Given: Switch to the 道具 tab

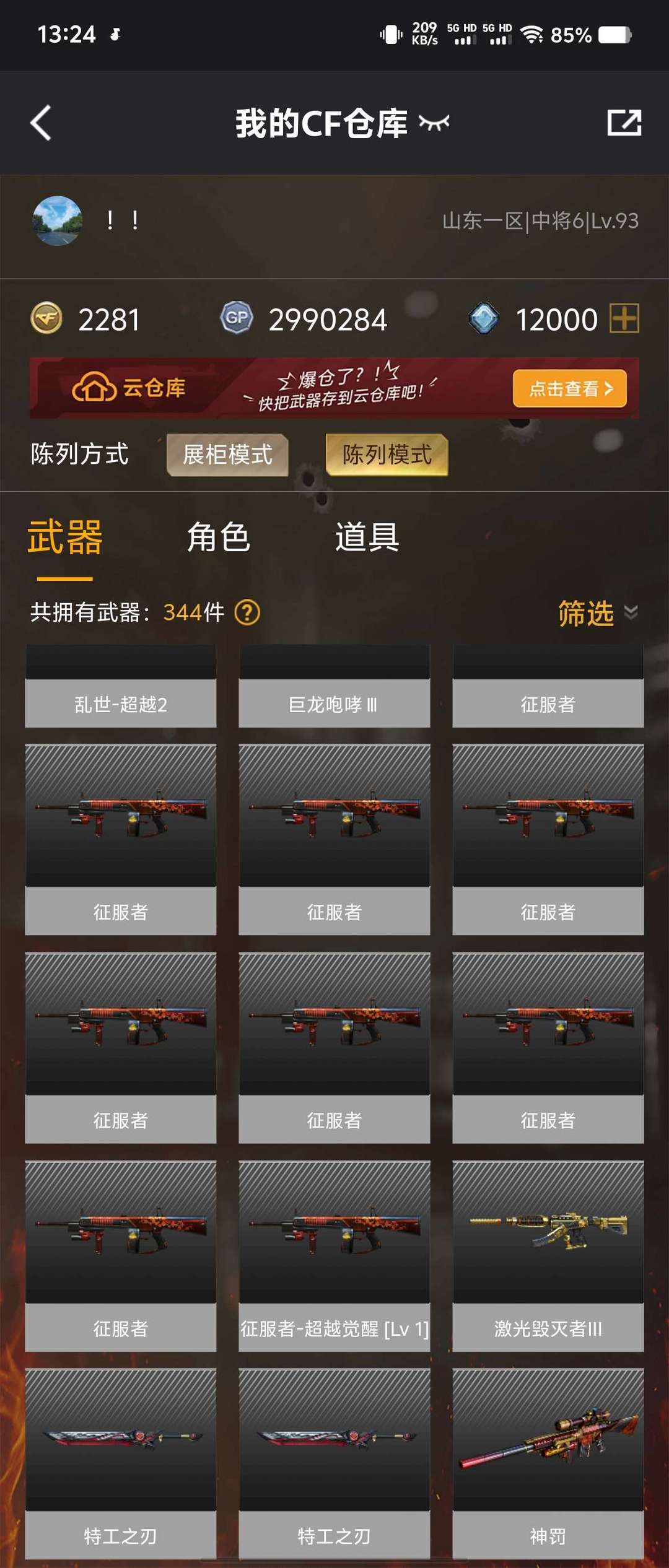Looking at the screenshot, I should click(367, 536).
